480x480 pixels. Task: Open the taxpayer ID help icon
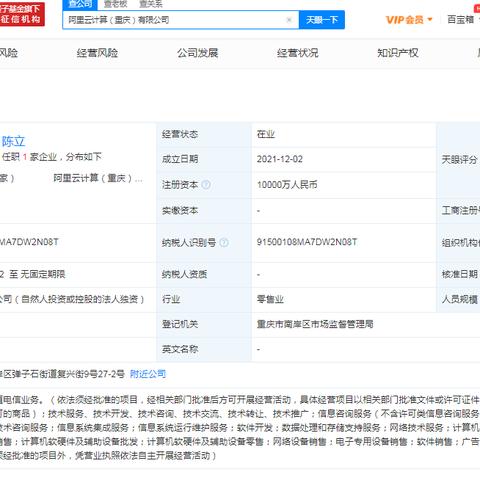pos(224,243)
